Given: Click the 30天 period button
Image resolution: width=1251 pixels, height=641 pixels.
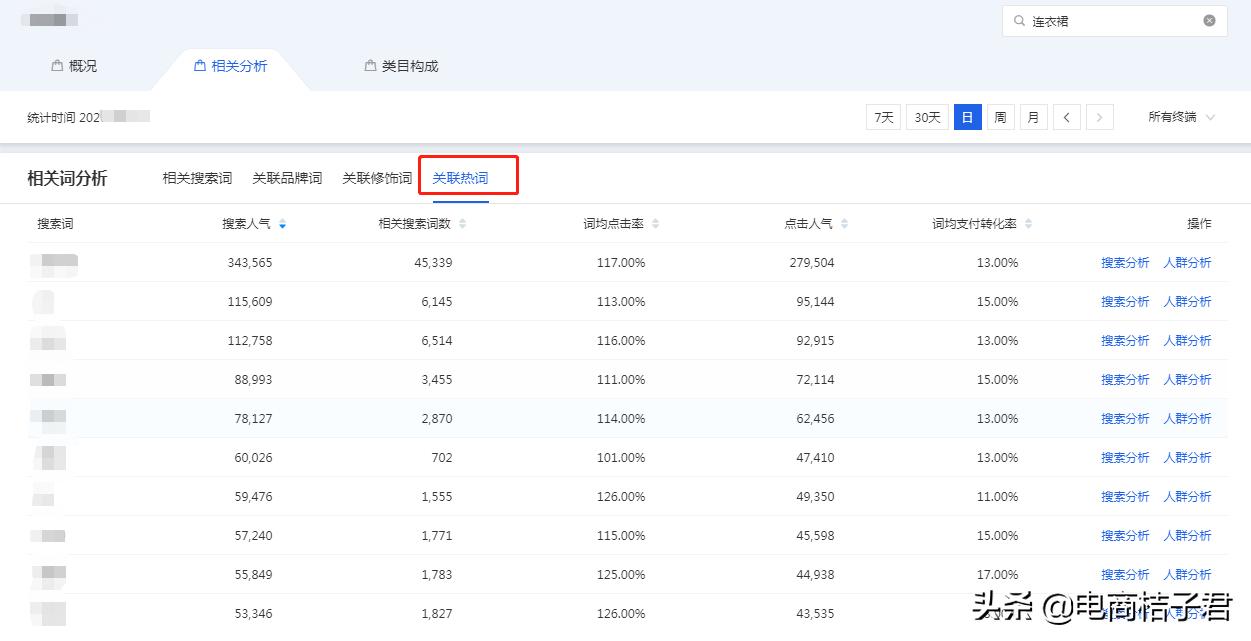Looking at the screenshot, I should pyautogui.click(x=926, y=116).
